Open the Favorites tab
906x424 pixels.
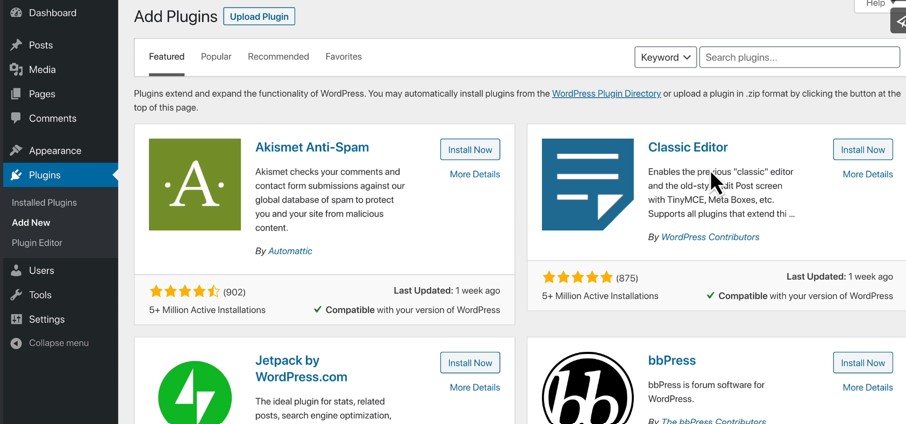click(343, 57)
